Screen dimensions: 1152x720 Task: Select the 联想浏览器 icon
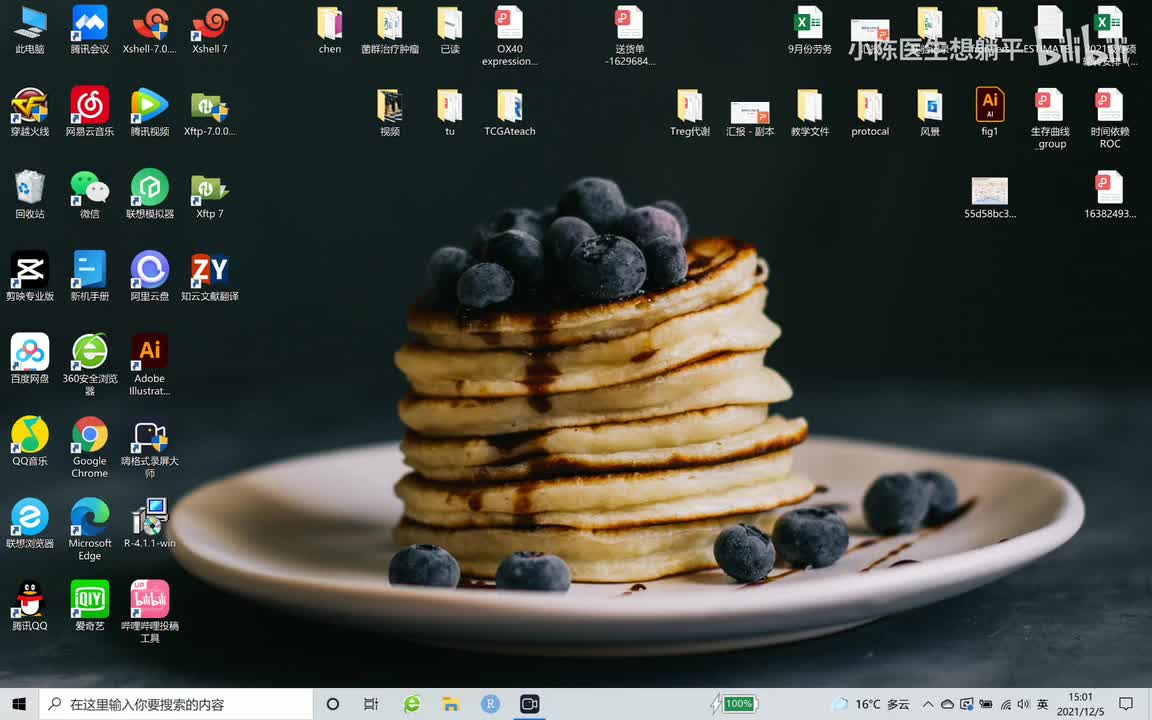(x=30, y=524)
